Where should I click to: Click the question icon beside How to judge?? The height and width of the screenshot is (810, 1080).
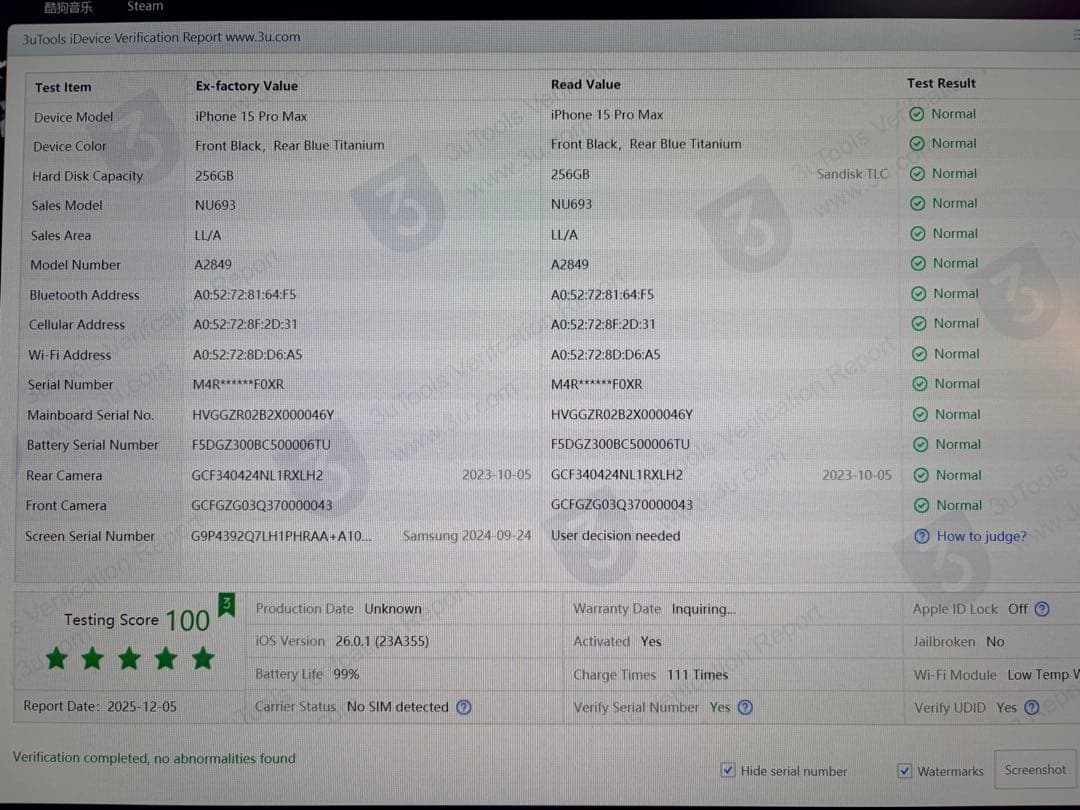click(x=922, y=536)
